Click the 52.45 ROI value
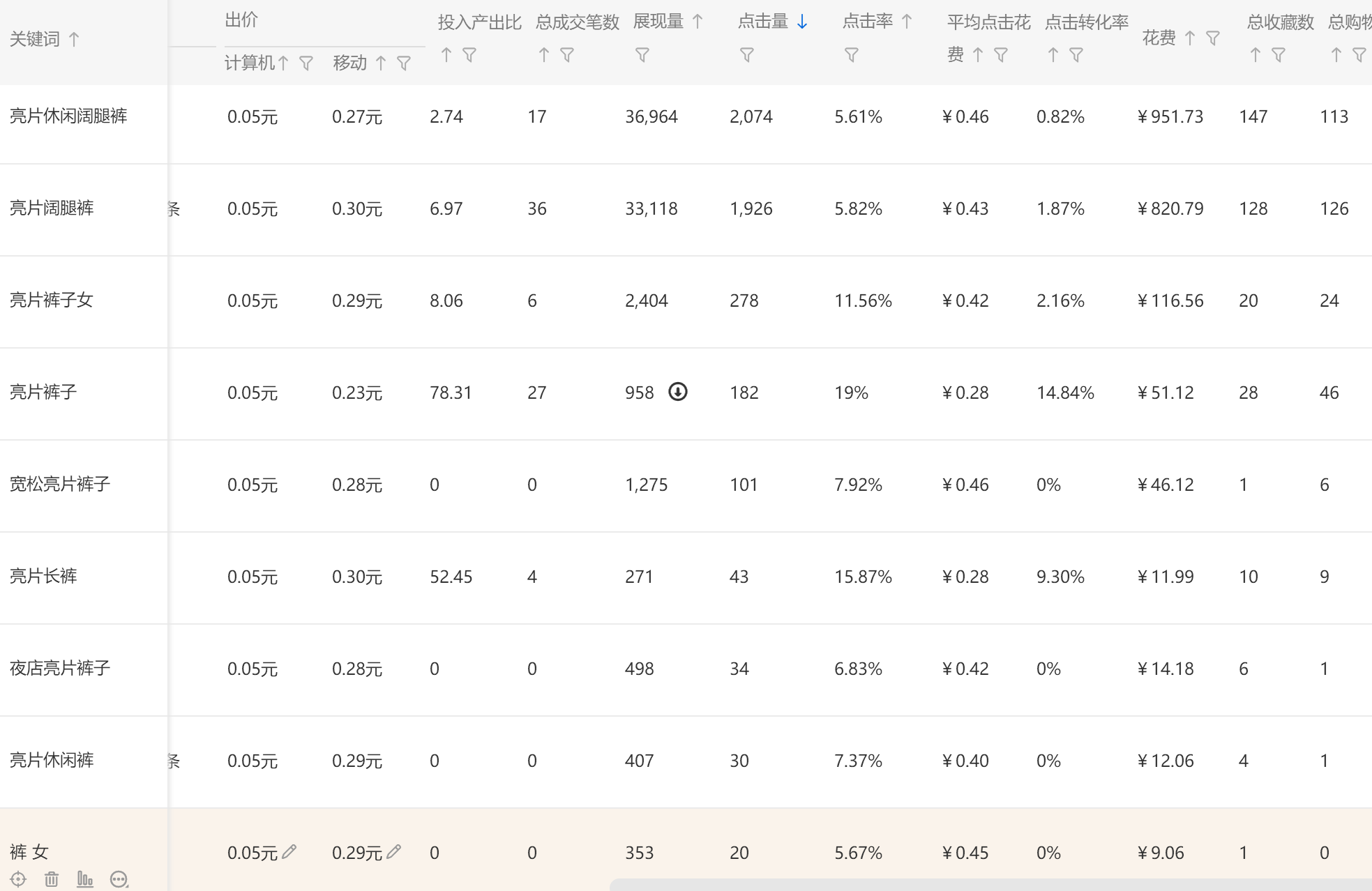1372x891 pixels. point(451,577)
